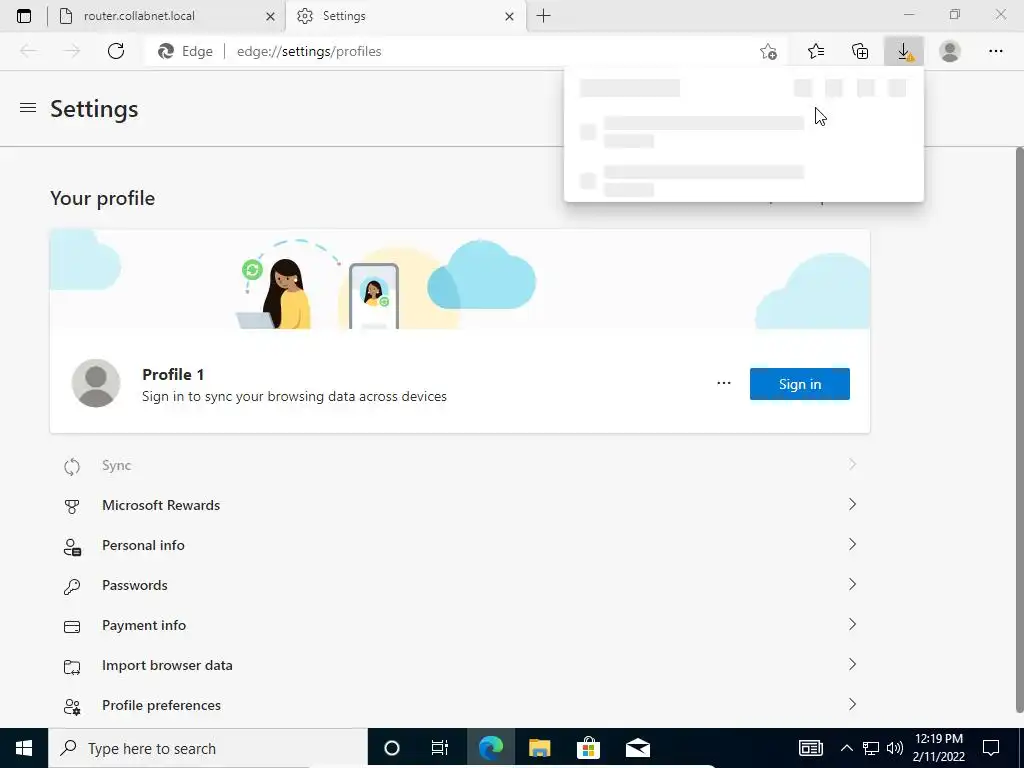Open Passwords settings
This screenshot has height=768, width=1024.
click(x=460, y=585)
